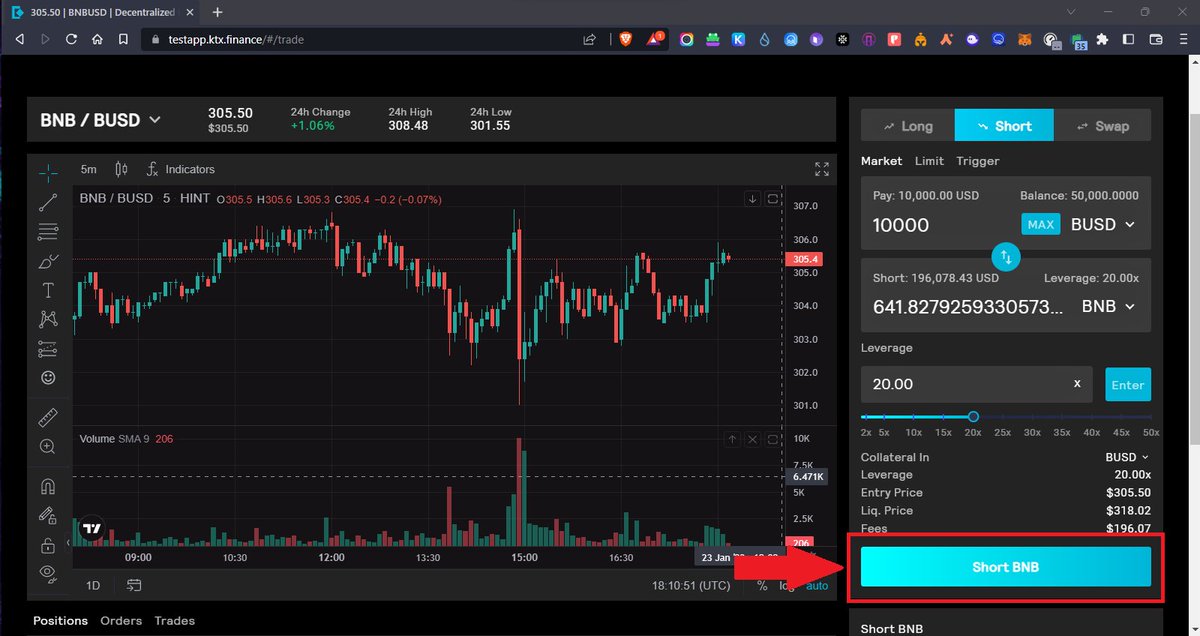Screen dimensions: 1200x636
Task: Open the BUSD payment currency dropdown
Action: (x=1102, y=224)
